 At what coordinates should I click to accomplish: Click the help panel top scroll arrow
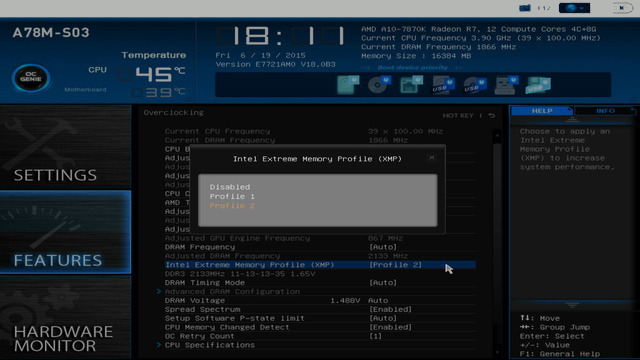pyautogui.click(x=572, y=120)
